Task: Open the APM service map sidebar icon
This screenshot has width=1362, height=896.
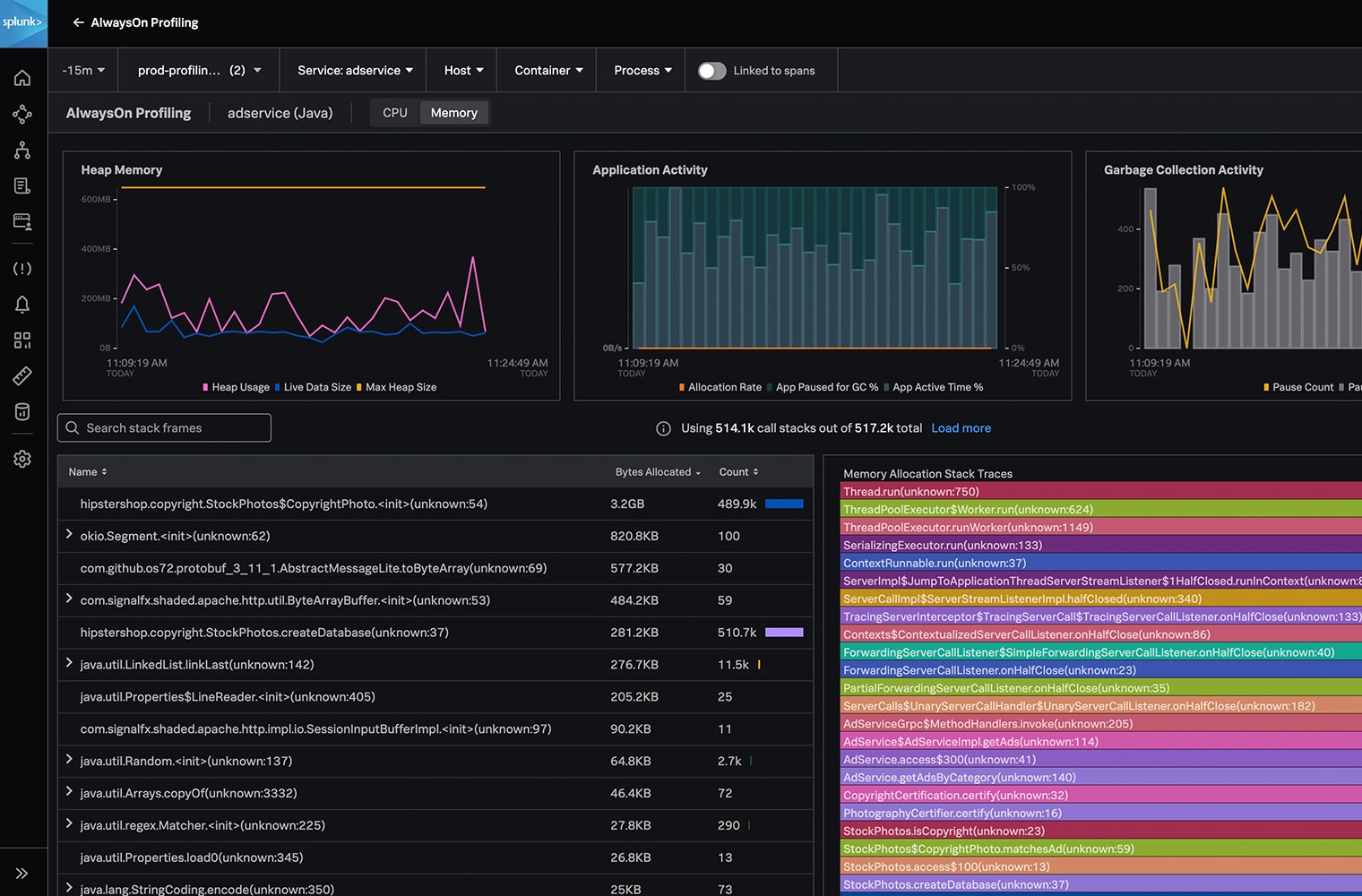Action: (x=22, y=114)
